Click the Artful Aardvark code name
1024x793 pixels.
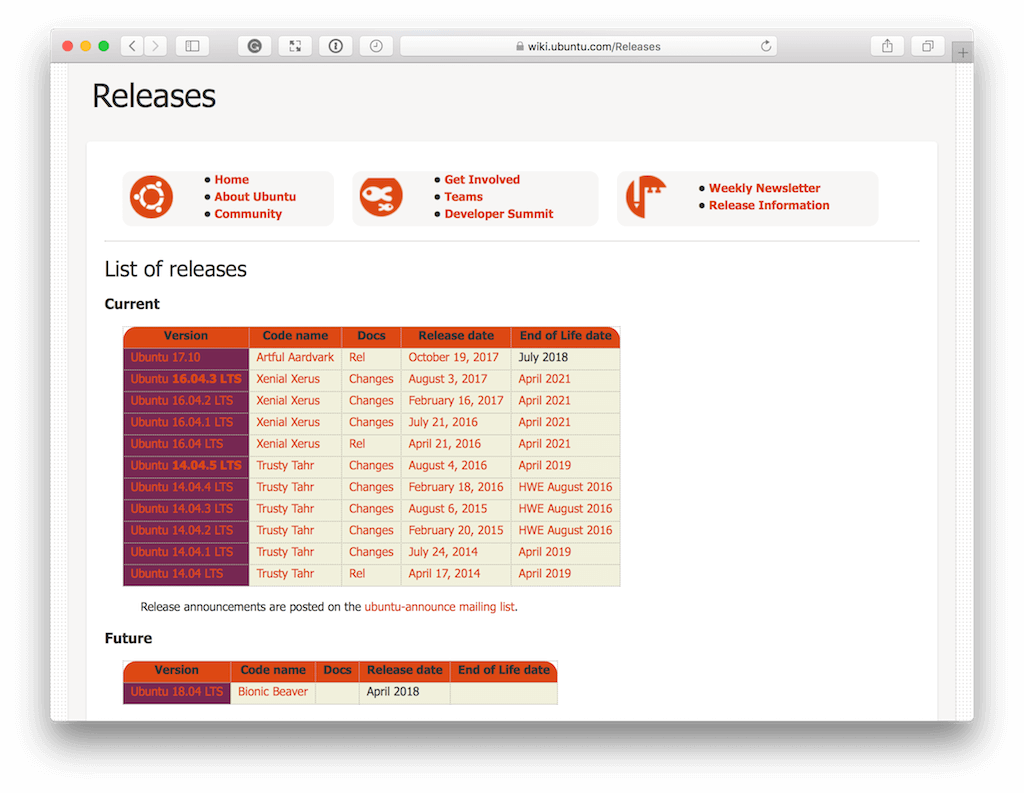click(x=295, y=357)
